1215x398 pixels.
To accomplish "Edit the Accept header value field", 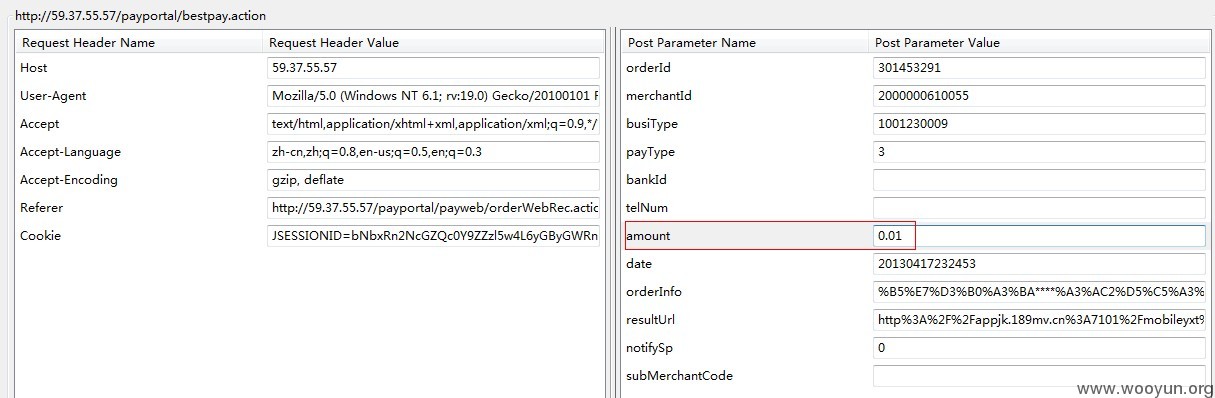I will click(x=432, y=124).
